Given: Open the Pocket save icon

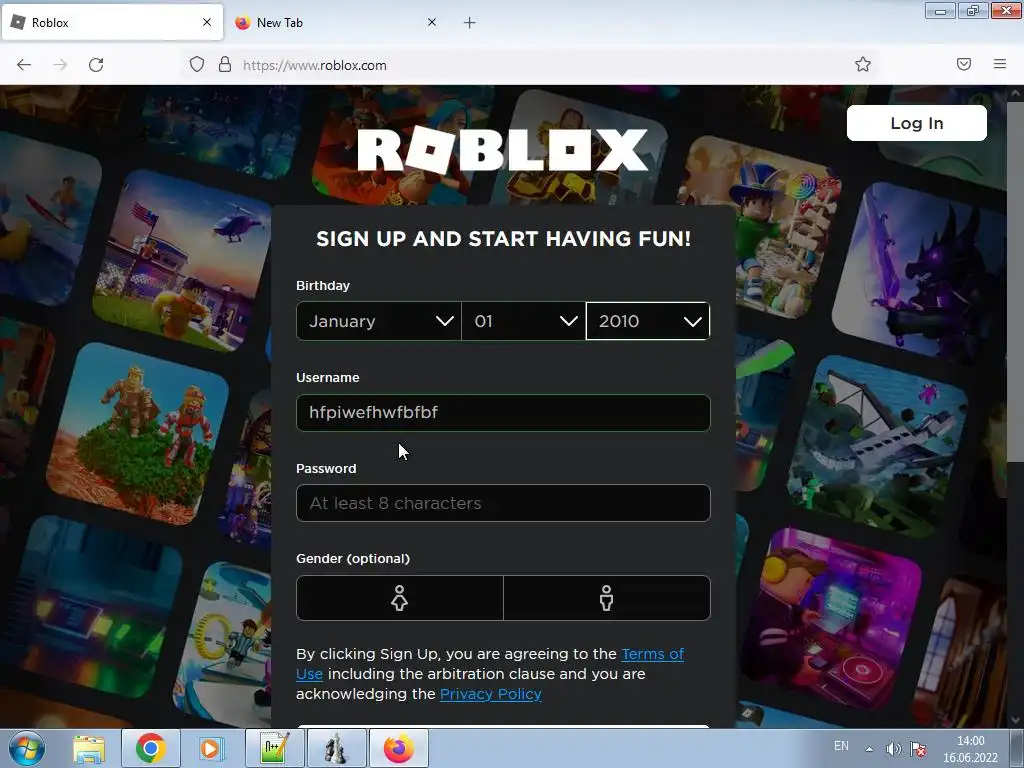Looking at the screenshot, I should pos(964,64).
